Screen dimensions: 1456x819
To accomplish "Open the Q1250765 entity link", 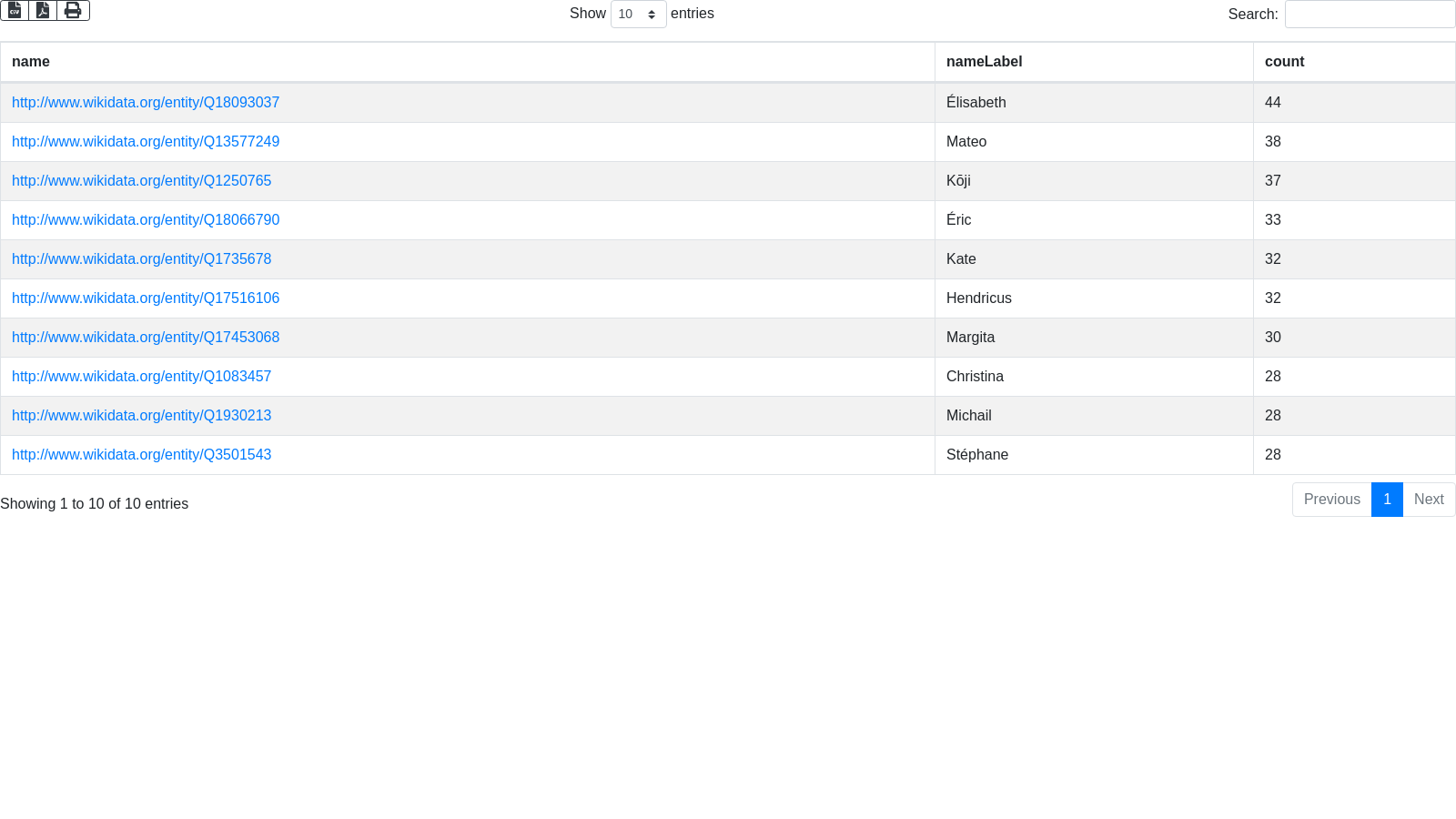I will tap(141, 181).
